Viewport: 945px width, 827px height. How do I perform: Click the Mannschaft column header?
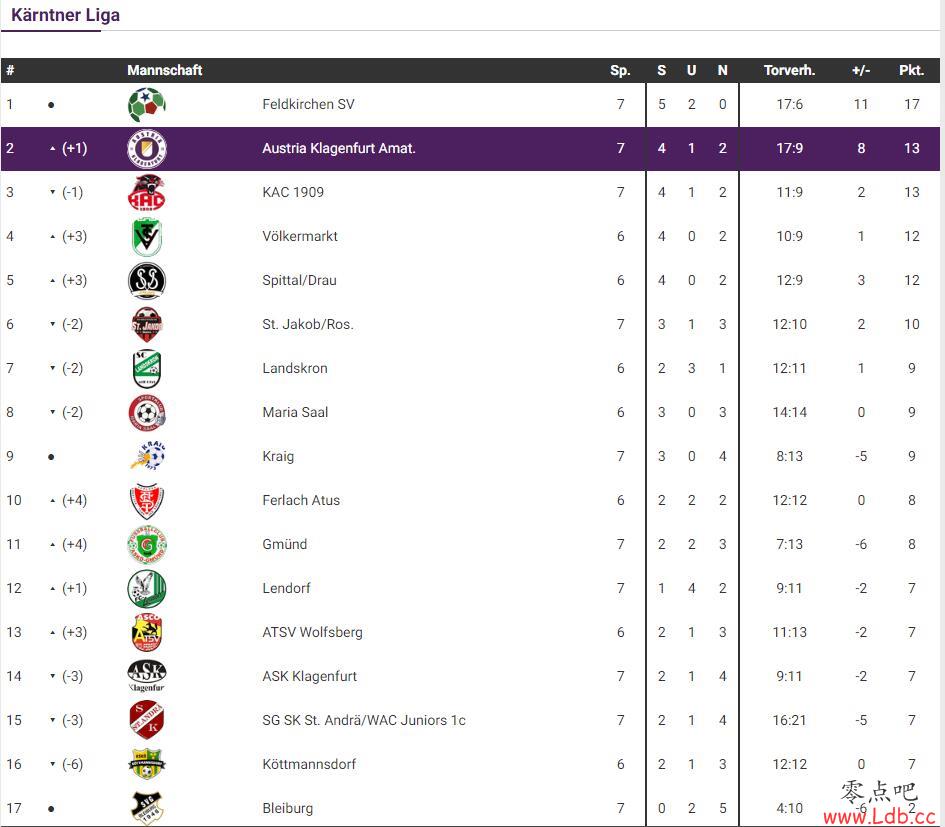click(165, 71)
